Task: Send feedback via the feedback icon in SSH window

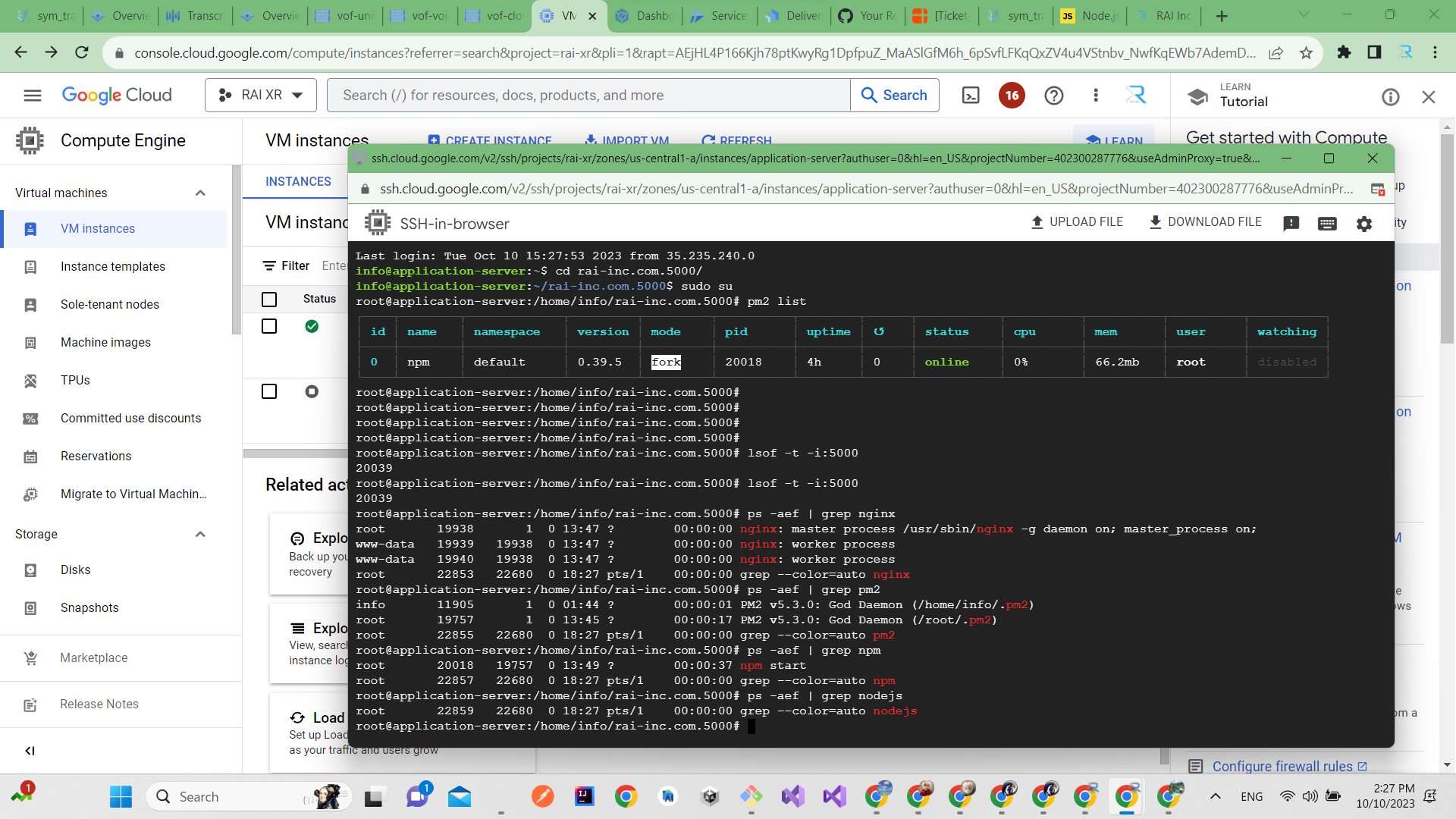Action: click(1291, 222)
